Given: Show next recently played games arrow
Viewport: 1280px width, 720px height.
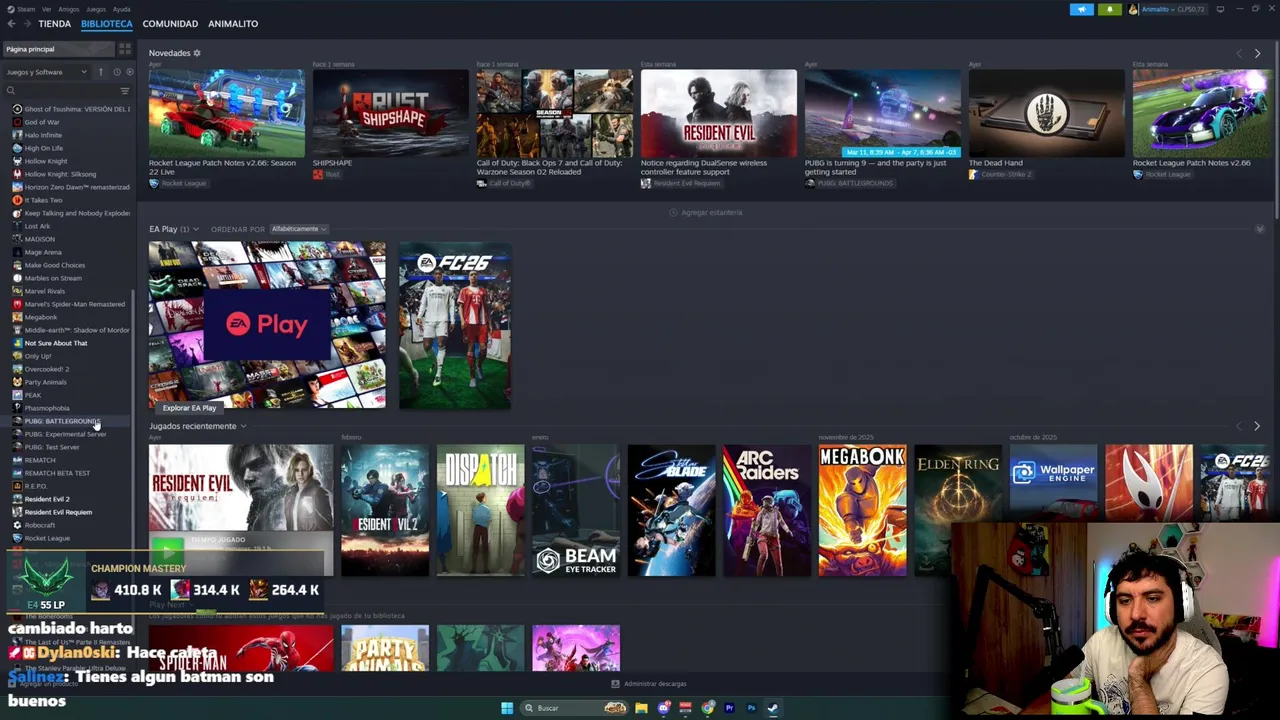Looking at the screenshot, I should [x=1257, y=426].
